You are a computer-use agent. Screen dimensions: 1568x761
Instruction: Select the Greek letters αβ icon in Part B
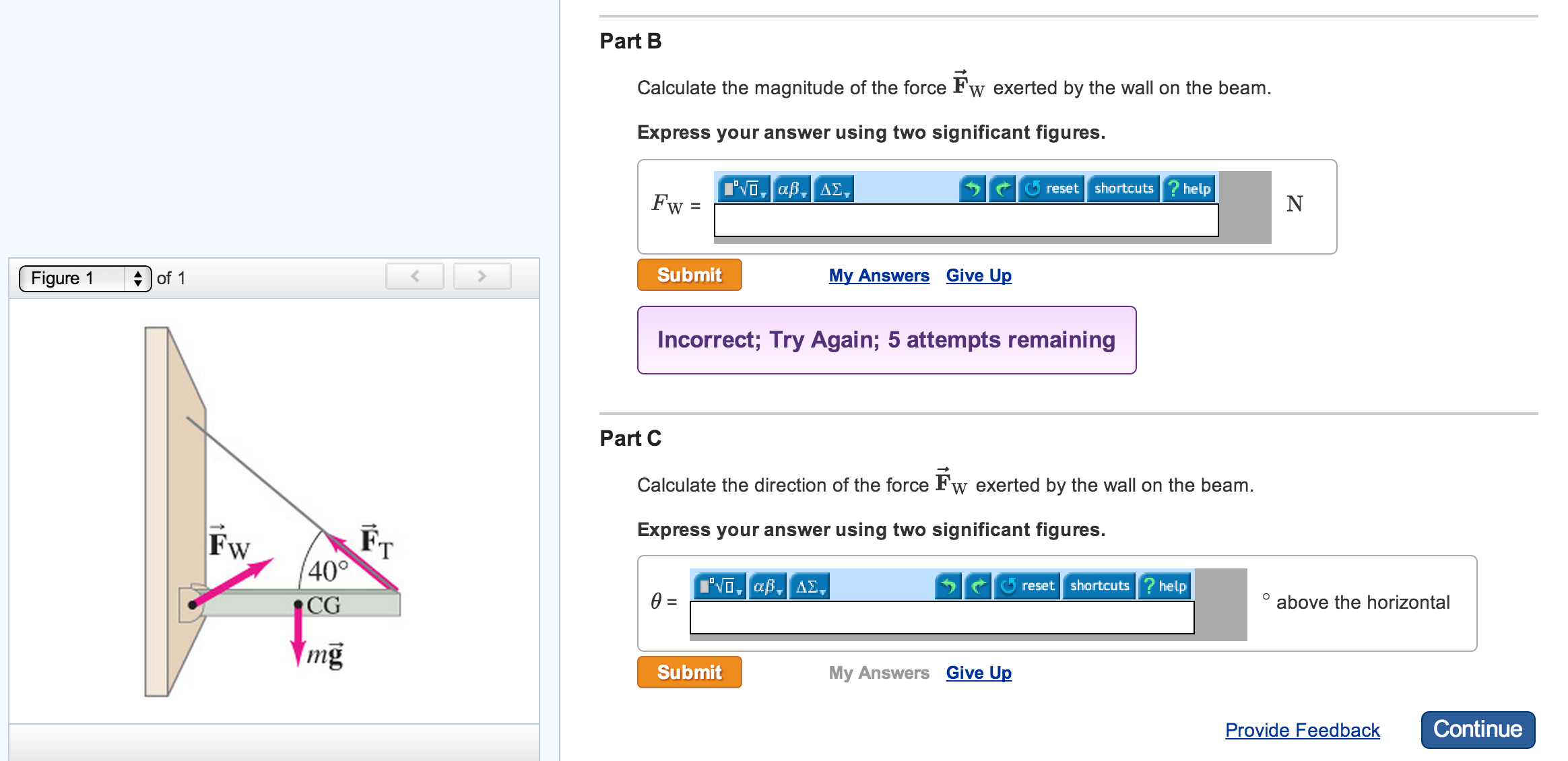point(789,189)
